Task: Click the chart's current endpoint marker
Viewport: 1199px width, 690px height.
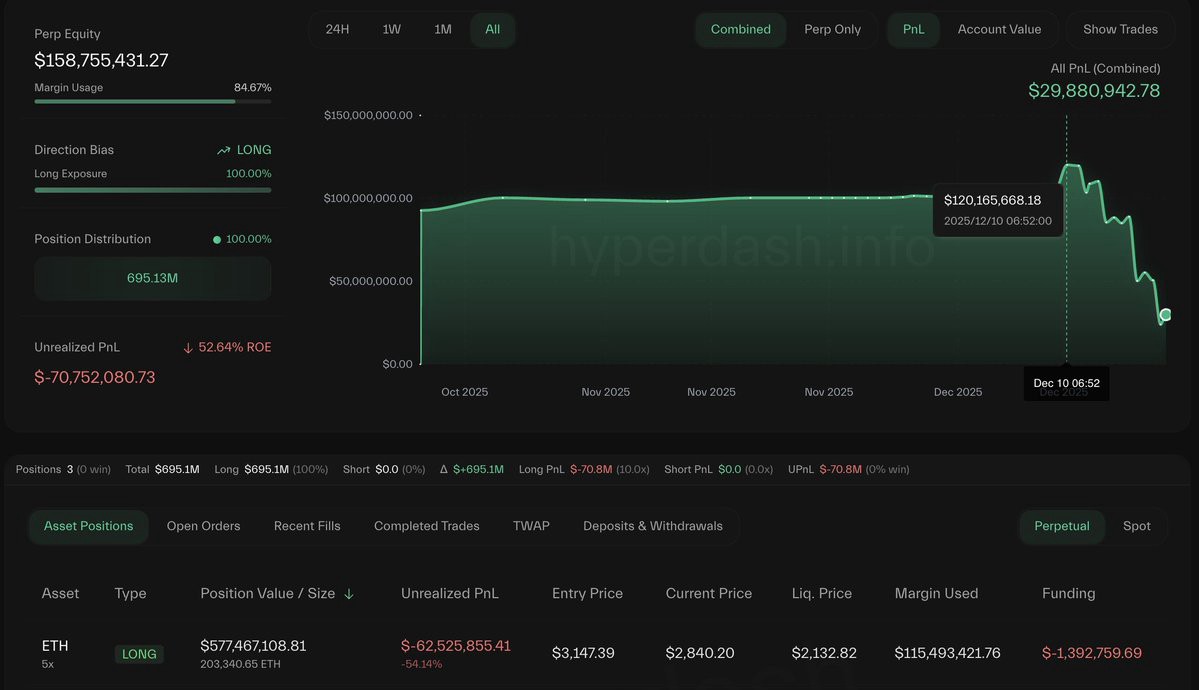Action: click(x=1165, y=314)
